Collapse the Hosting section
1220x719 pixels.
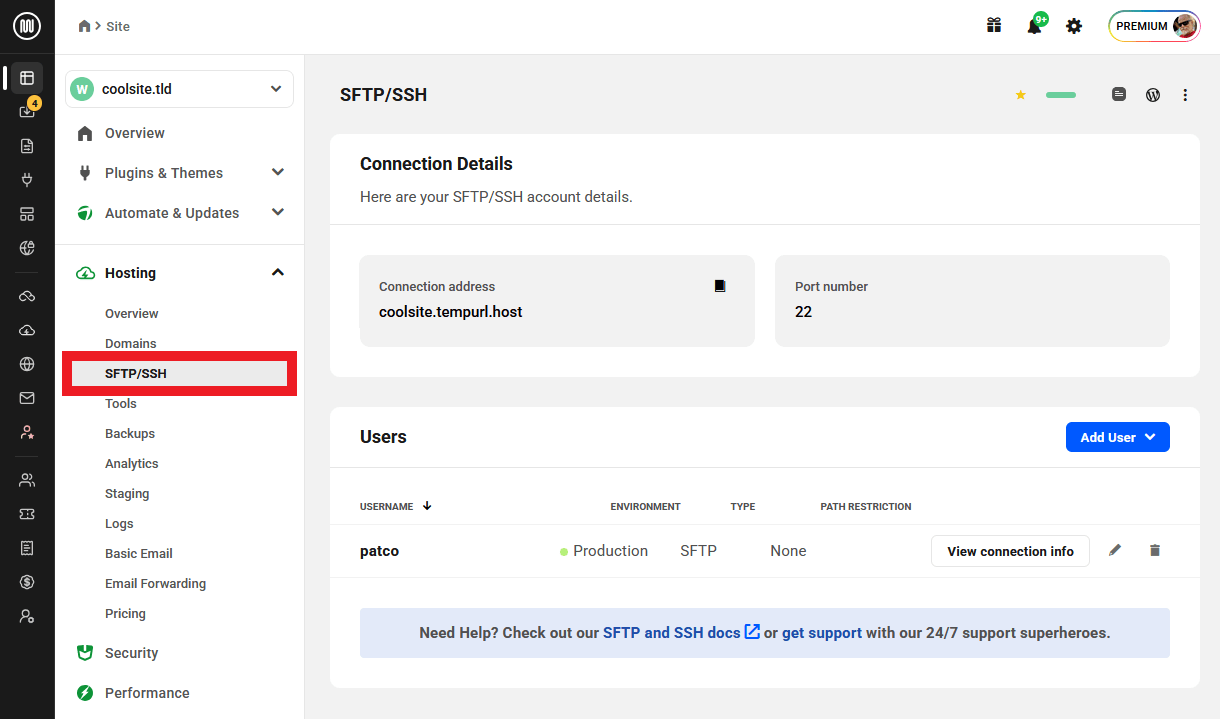coord(278,273)
